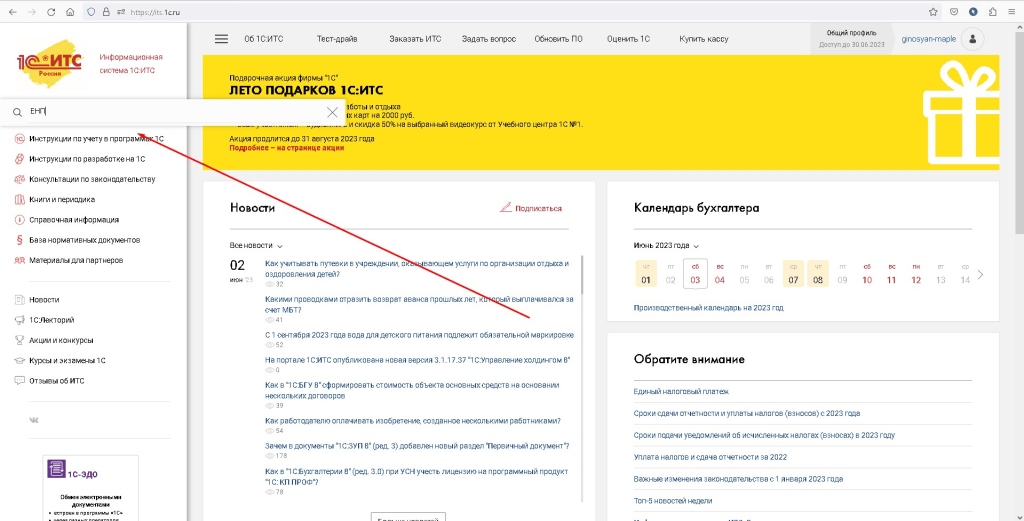
Task: Clear the search field with the X icon
Action: [x=333, y=112]
